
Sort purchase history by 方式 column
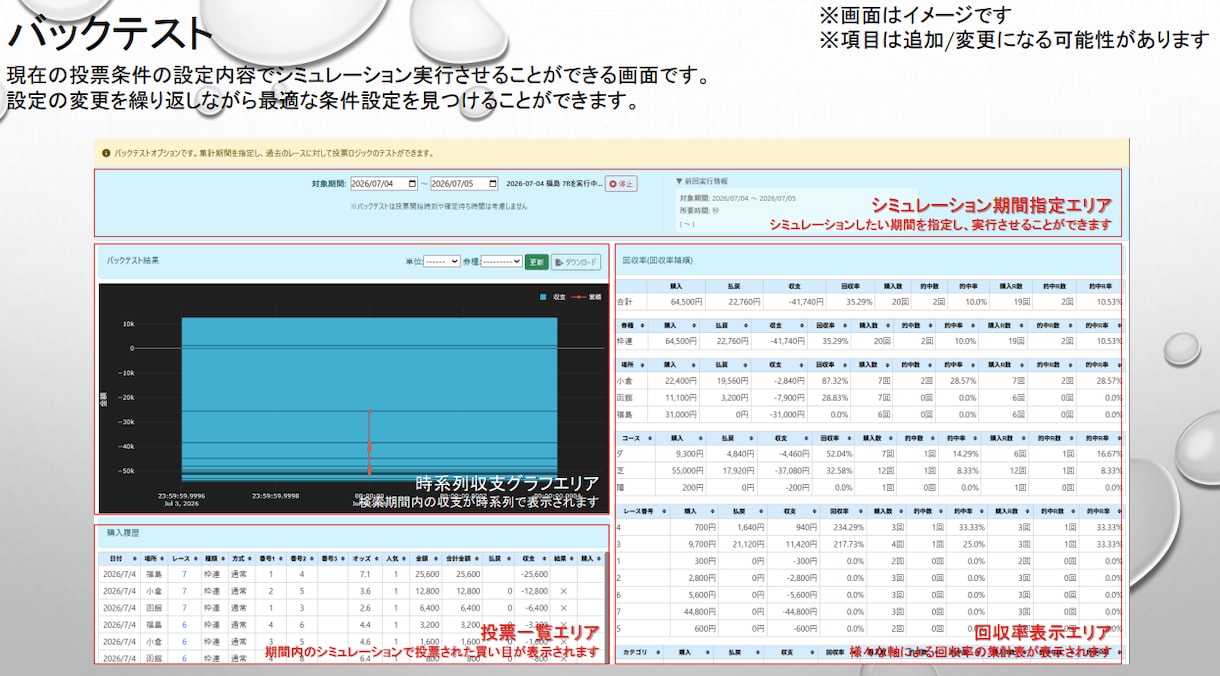[x=241, y=558]
